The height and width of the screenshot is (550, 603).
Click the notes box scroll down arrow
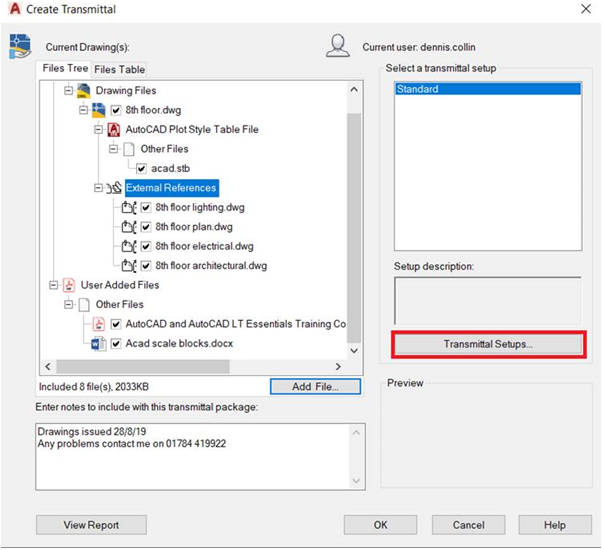(356, 481)
